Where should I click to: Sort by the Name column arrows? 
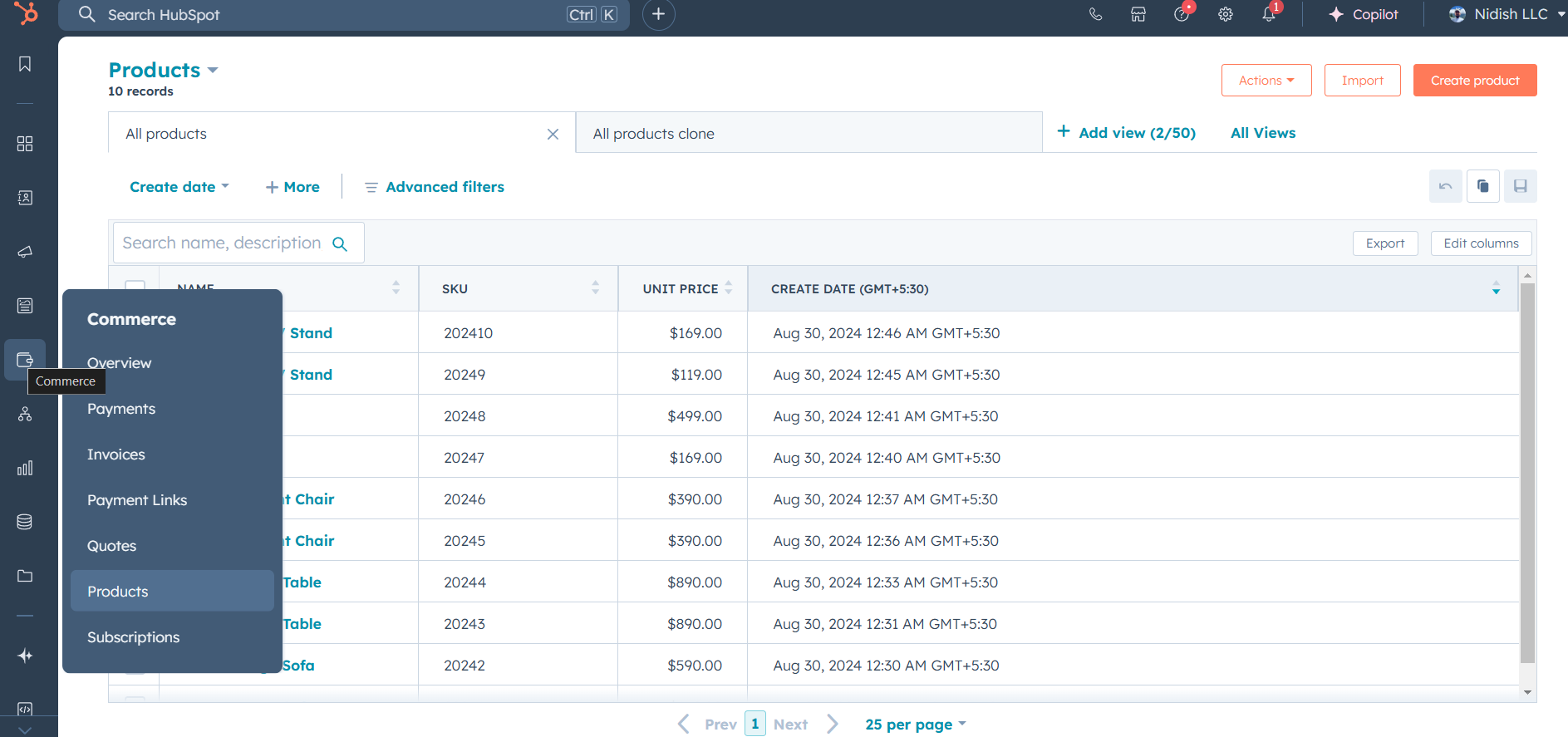[396, 287]
